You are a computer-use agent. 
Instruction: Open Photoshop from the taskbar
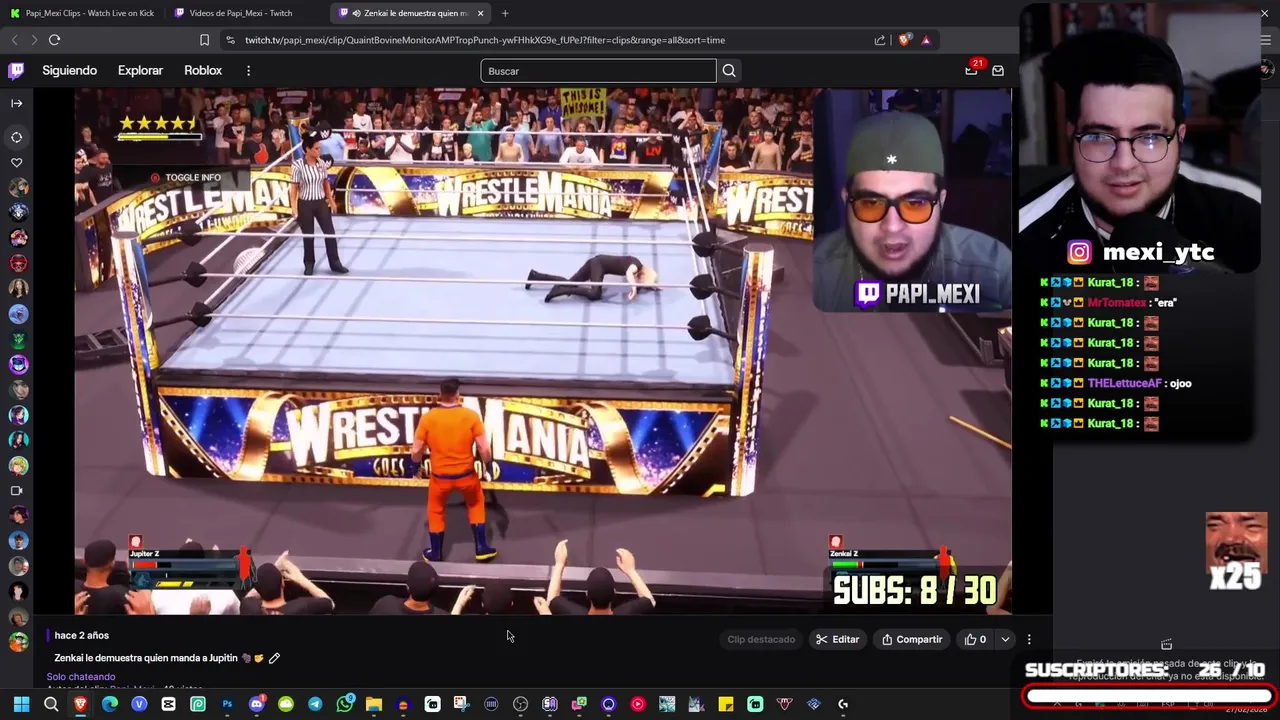227,704
